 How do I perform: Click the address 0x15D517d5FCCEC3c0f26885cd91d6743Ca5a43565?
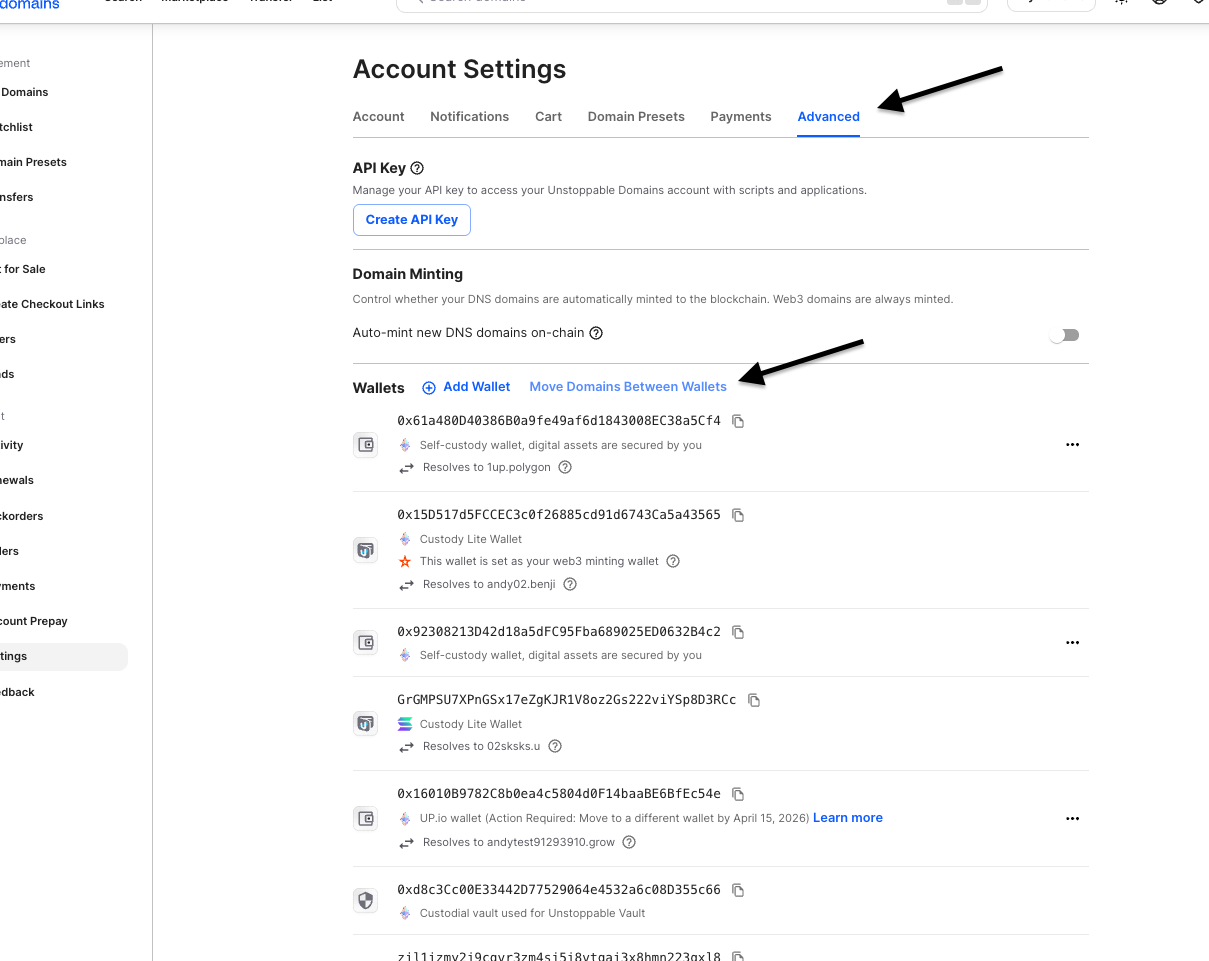click(559, 515)
